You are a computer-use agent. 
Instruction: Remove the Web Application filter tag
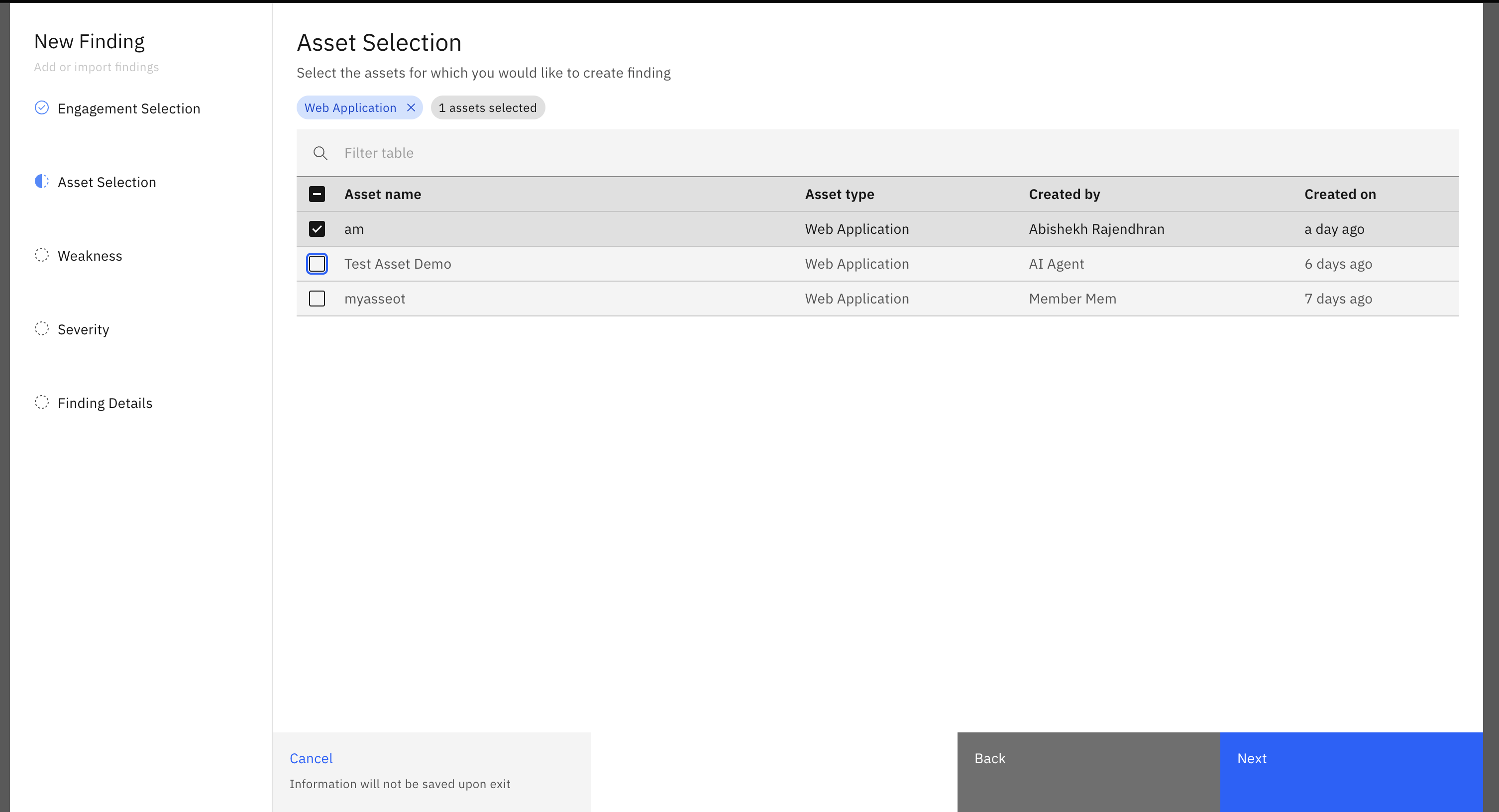click(x=411, y=107)
